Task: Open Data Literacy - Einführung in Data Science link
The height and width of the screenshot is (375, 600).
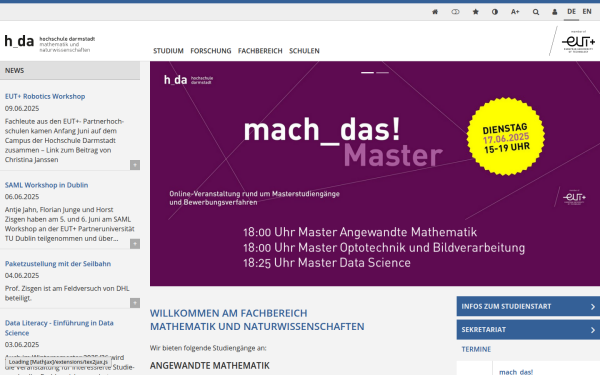Action: (x=59, y=328)
